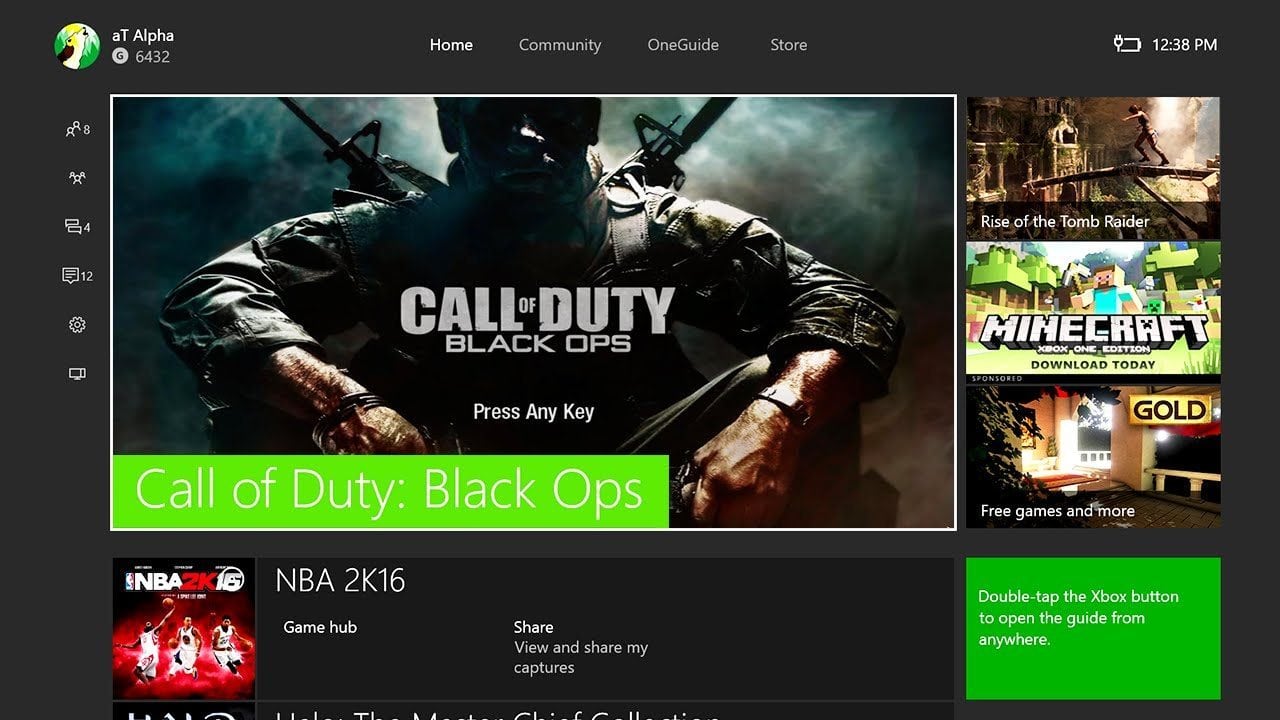Click the Gamerscore G icon

[x=120, y=57]
